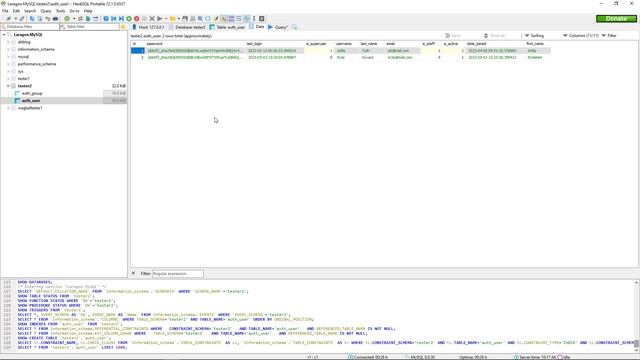Click the green Donate button

616,19
